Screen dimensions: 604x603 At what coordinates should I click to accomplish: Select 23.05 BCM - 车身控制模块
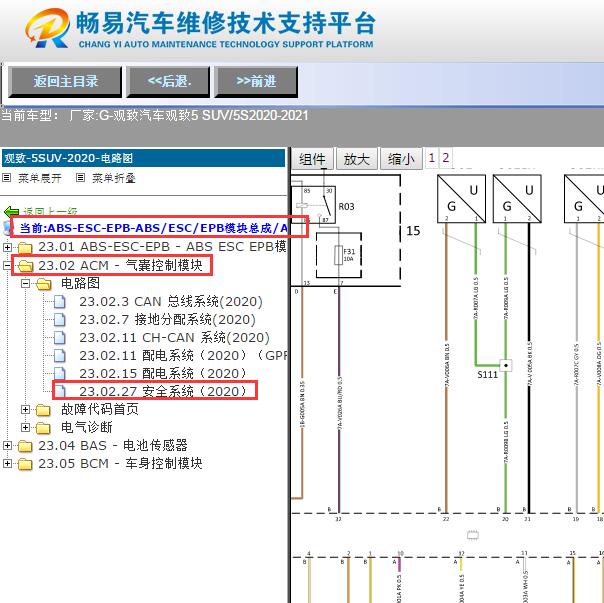tap(120, 463)
